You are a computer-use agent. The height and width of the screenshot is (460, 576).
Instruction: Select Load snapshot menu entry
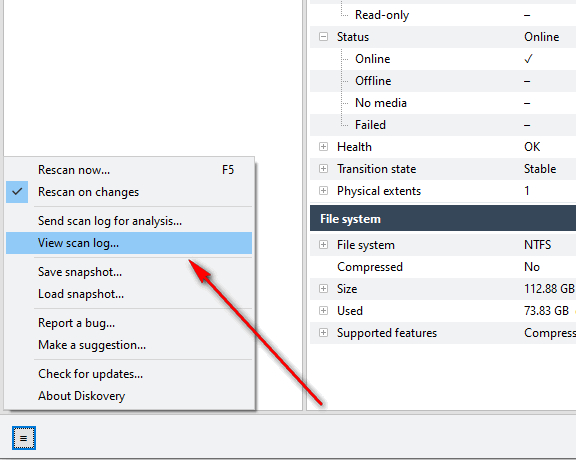tap(129, 294)
